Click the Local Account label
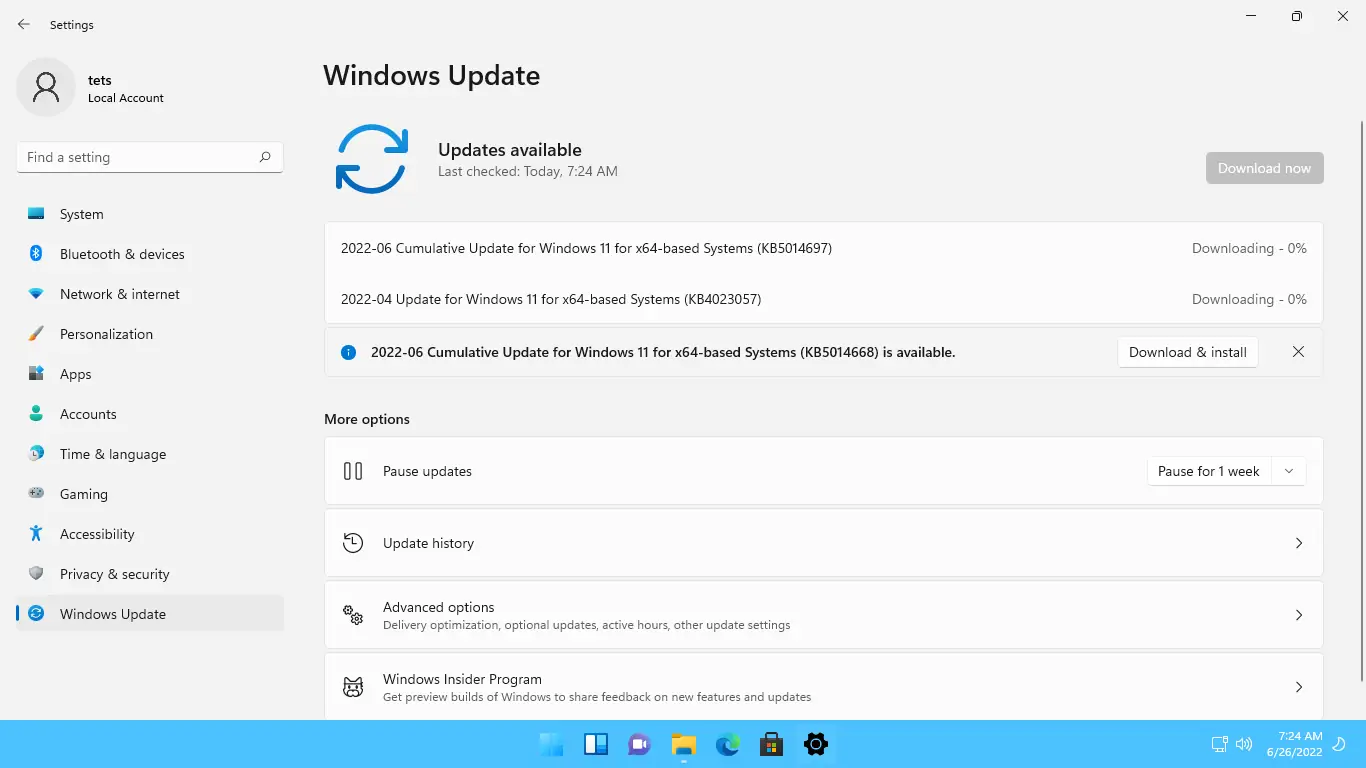 [126, 98]
